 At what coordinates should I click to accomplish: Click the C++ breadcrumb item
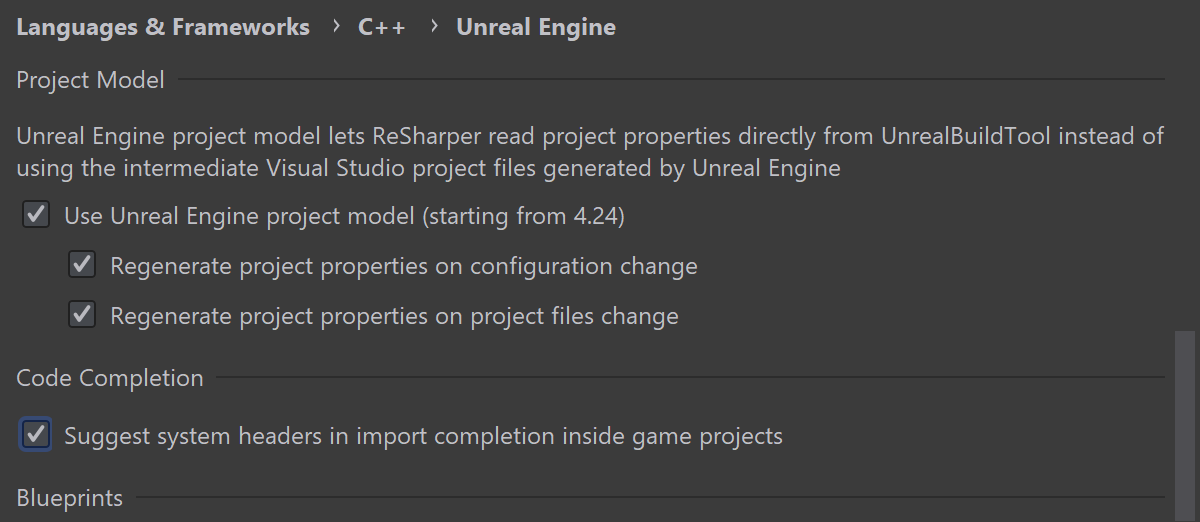[x=382, y=27]
